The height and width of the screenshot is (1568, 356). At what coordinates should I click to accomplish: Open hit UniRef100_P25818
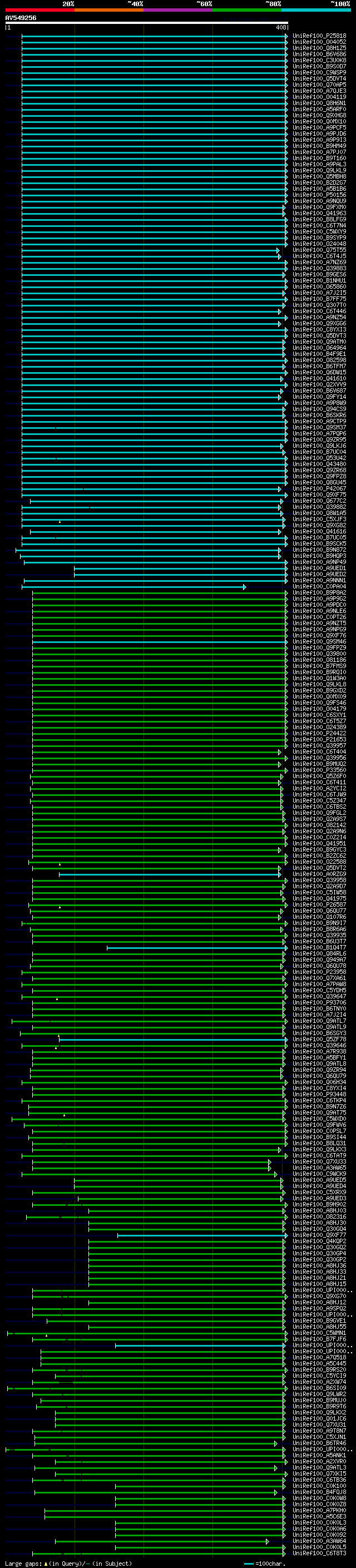tap(319, 36)
